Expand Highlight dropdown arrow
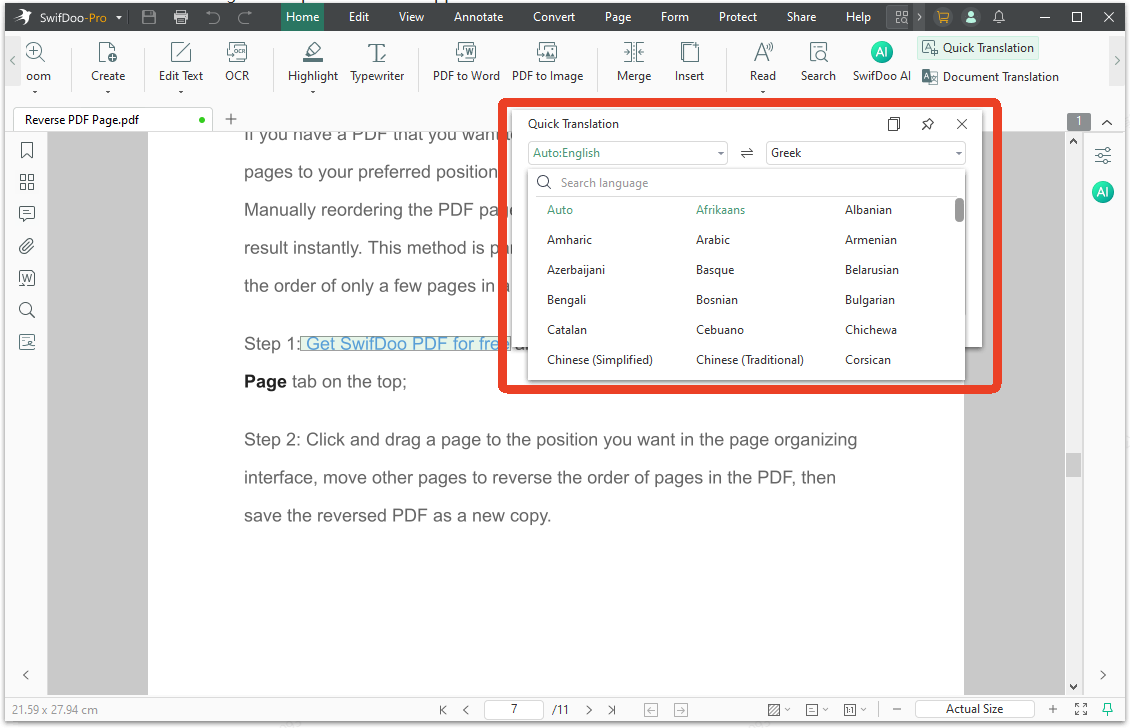1130x728 pixels. [x=313, y=92]
